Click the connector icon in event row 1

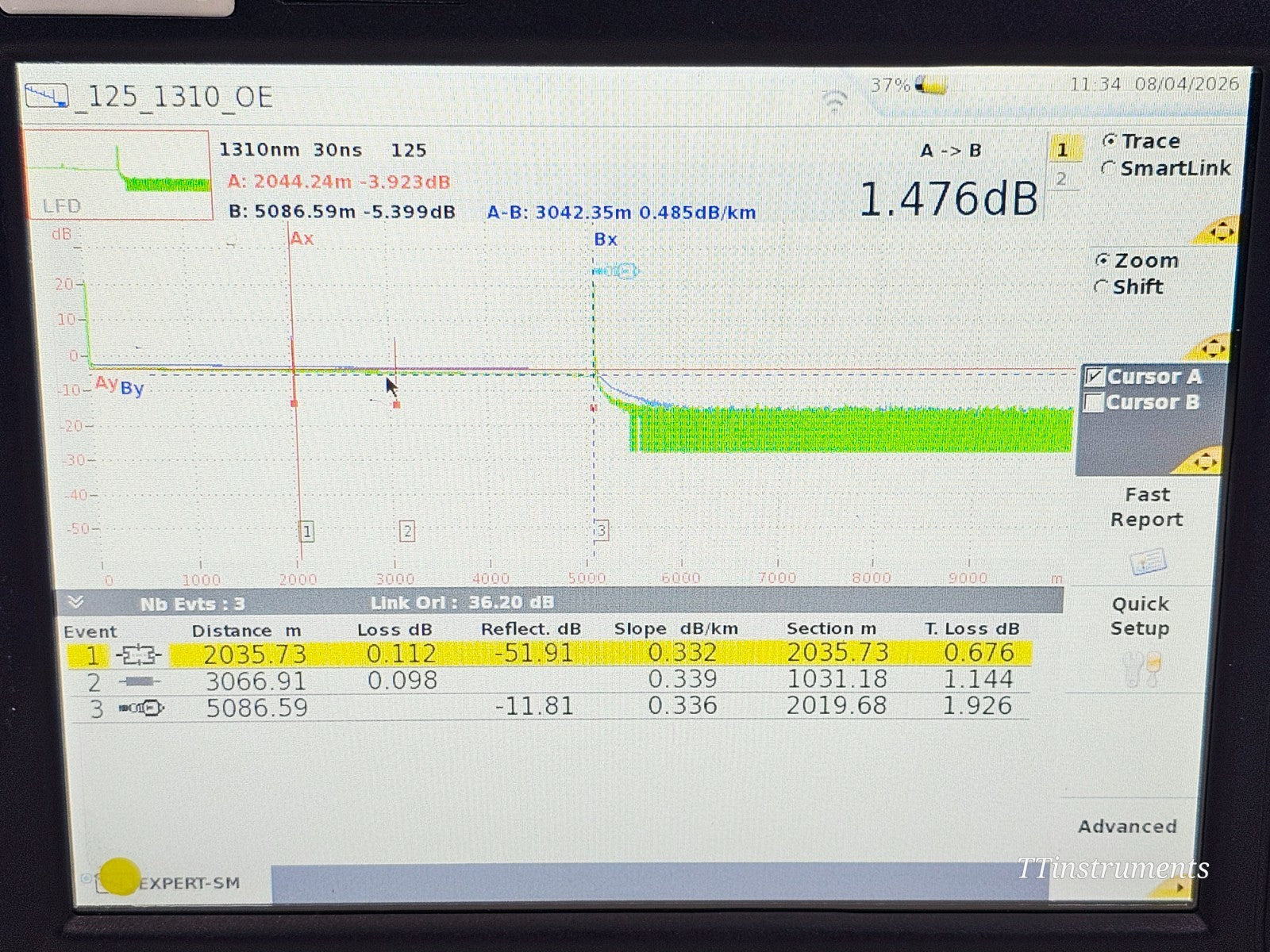139,655
